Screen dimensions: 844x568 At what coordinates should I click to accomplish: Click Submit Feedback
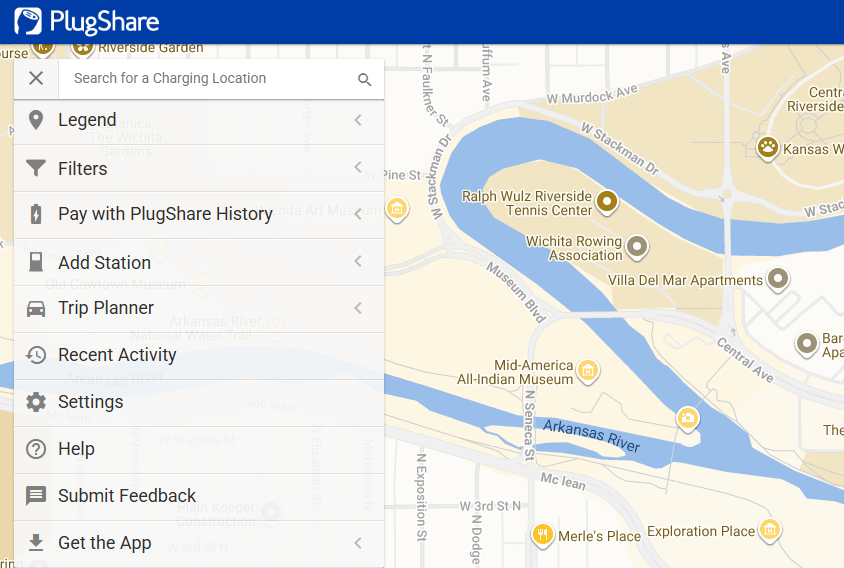(x=127, y=496)
